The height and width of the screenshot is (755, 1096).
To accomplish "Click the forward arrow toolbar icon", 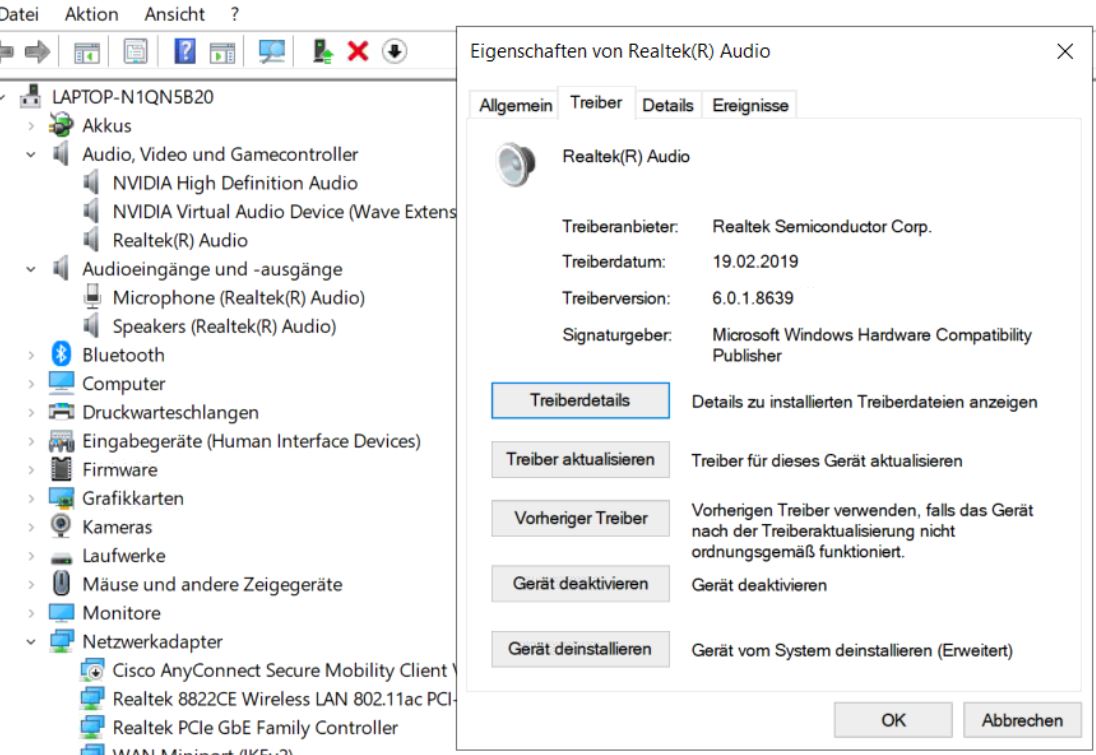I will click(x=37, y=51).
